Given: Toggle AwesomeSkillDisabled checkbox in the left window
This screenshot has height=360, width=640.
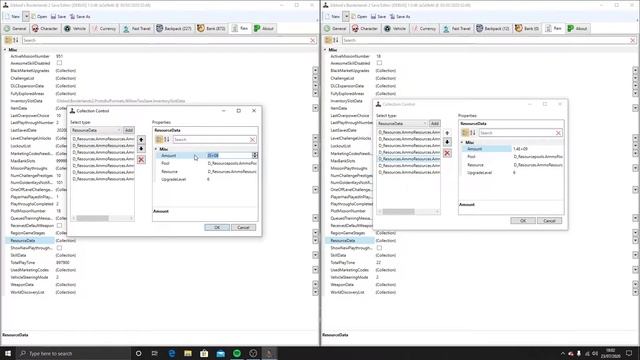Looking at the screenshot, I should point(59,63).
